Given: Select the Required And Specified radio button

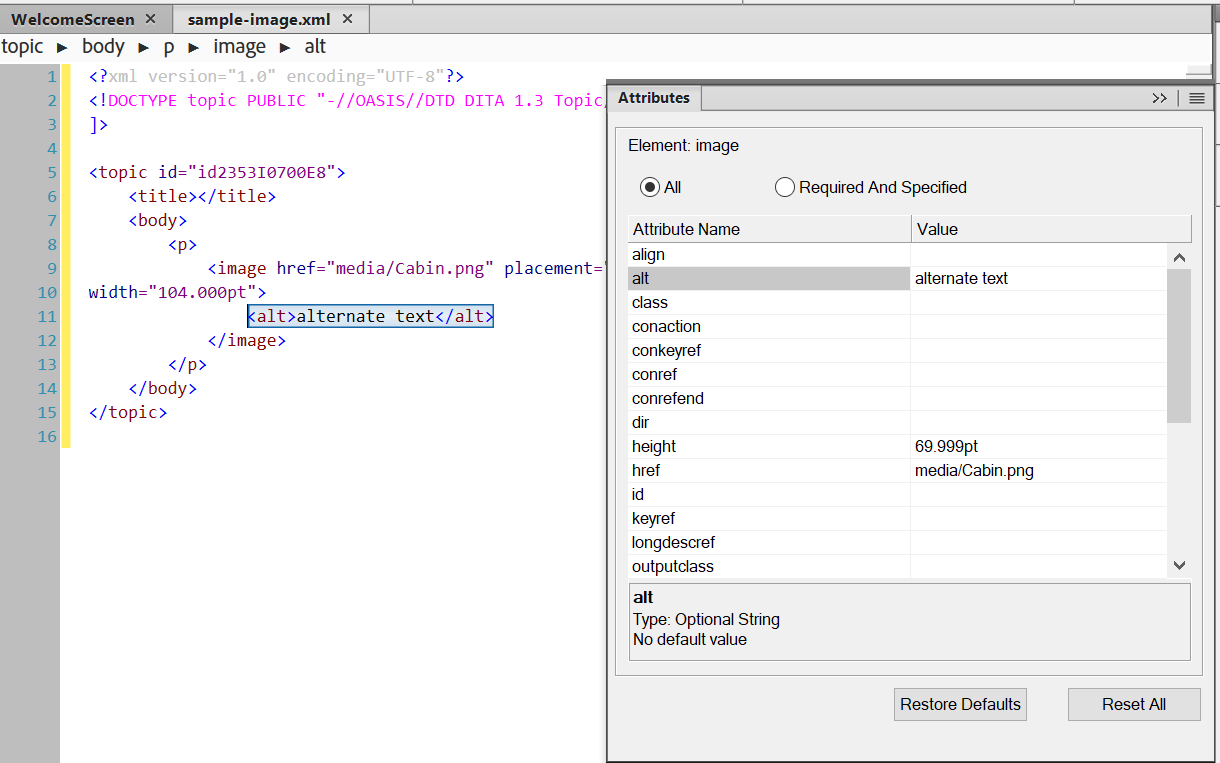Looking at the screenshot, I should coord(785,187).
